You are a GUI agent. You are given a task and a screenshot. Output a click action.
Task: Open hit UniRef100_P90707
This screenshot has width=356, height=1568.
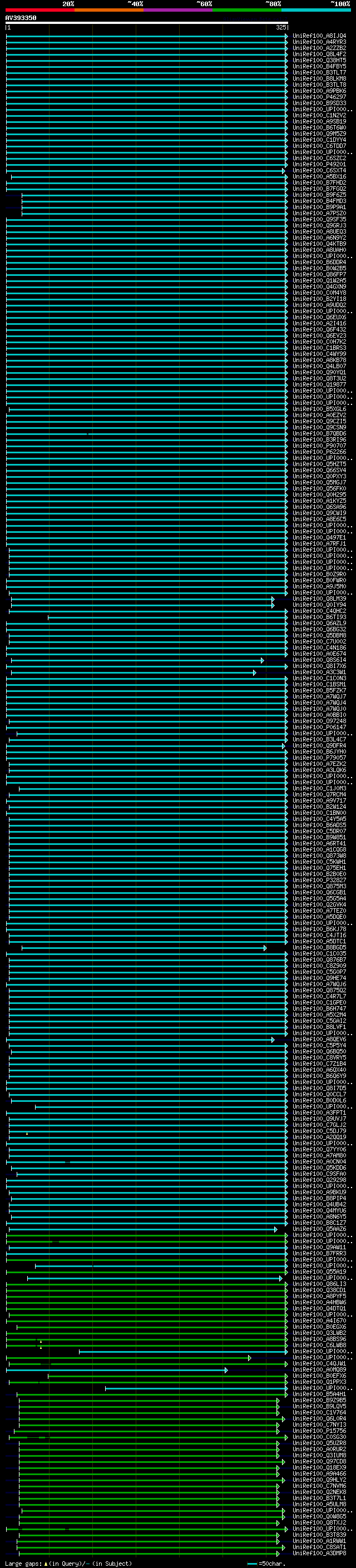pyautogui.click(x=319, y=446)
